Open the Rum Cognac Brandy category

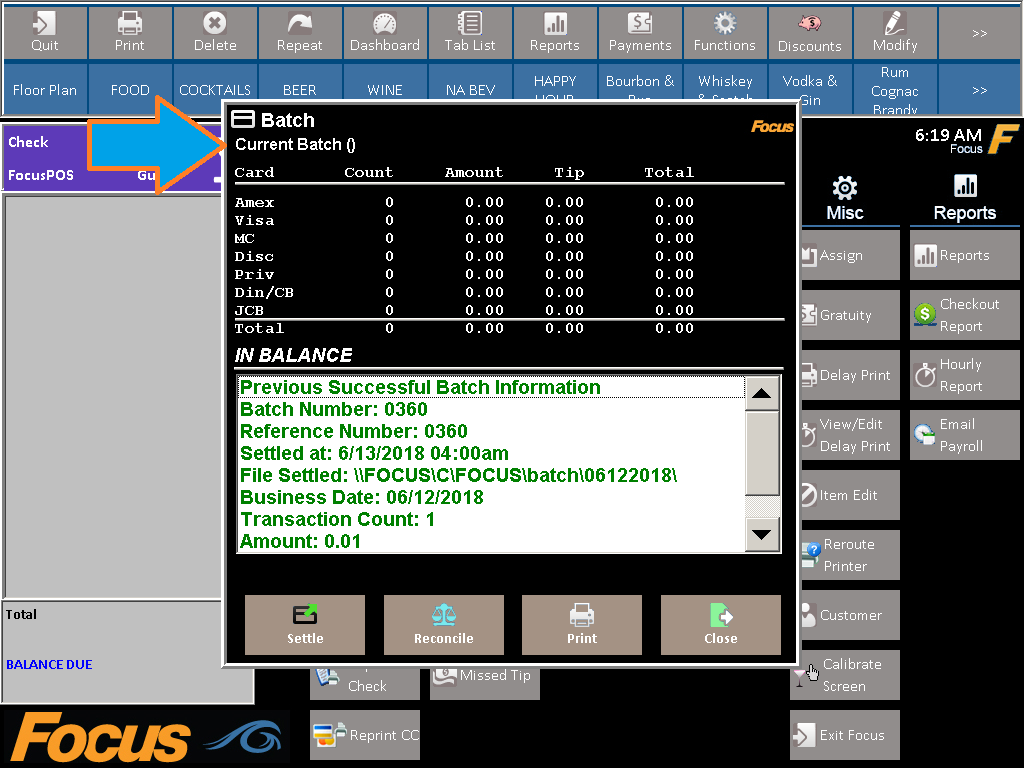coord(895,89)
